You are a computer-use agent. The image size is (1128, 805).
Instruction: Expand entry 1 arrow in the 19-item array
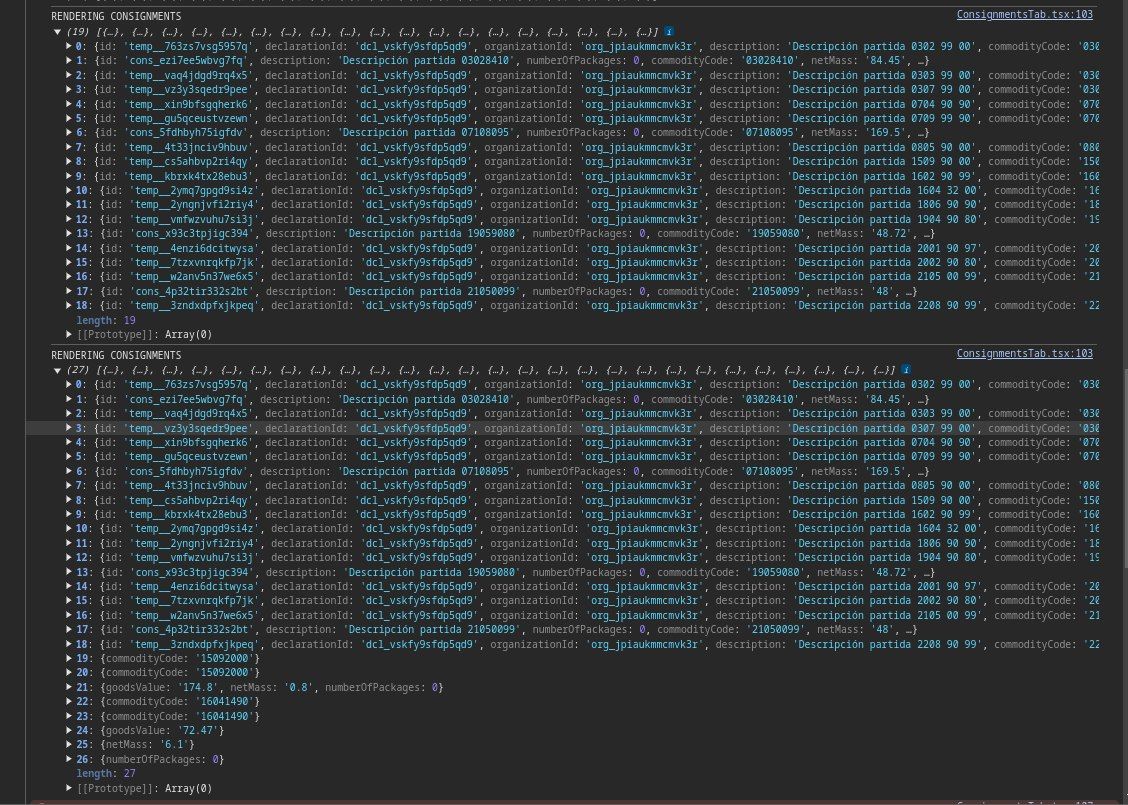pos(69,60)
